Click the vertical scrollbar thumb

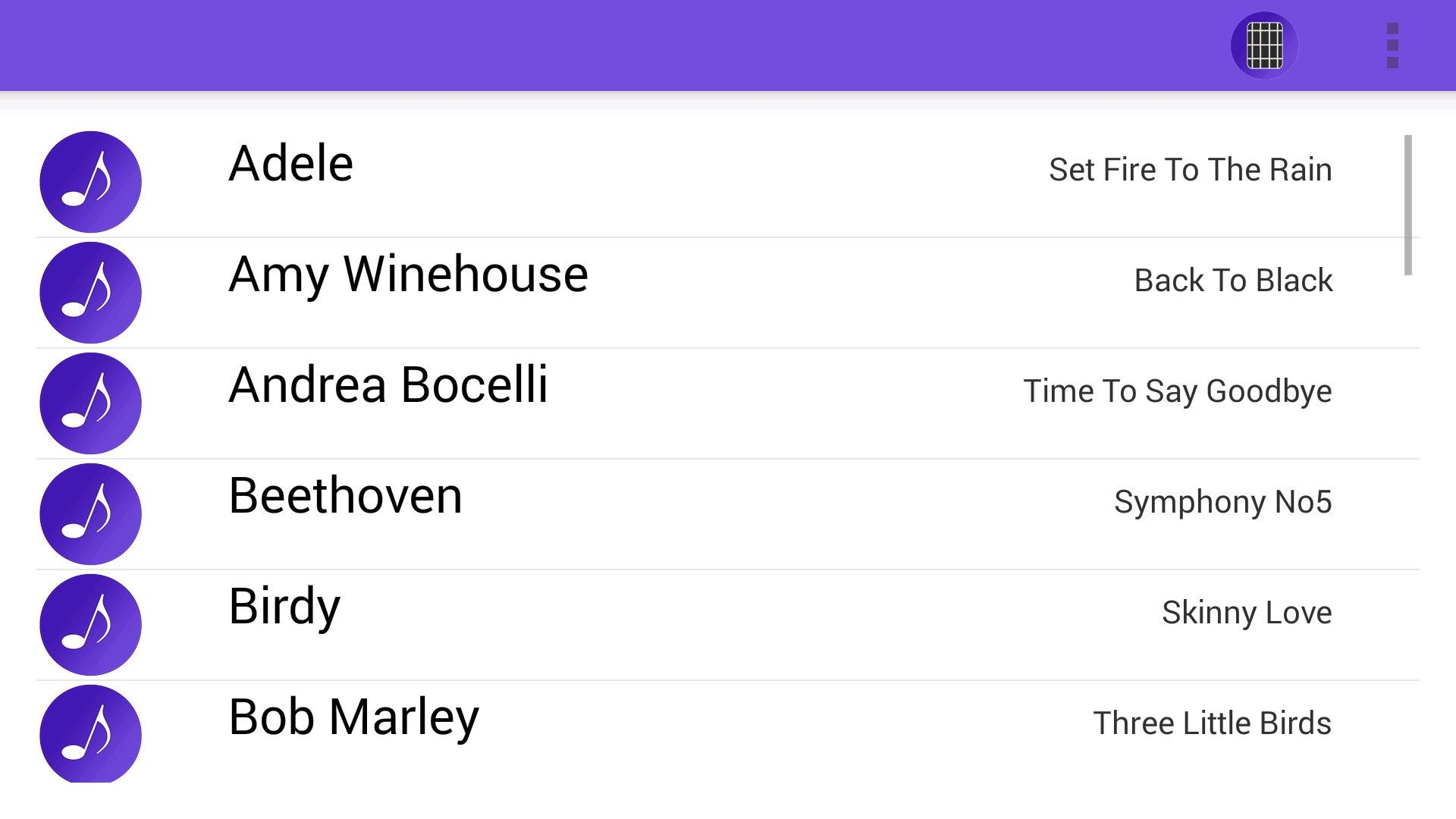(1408, 205)
